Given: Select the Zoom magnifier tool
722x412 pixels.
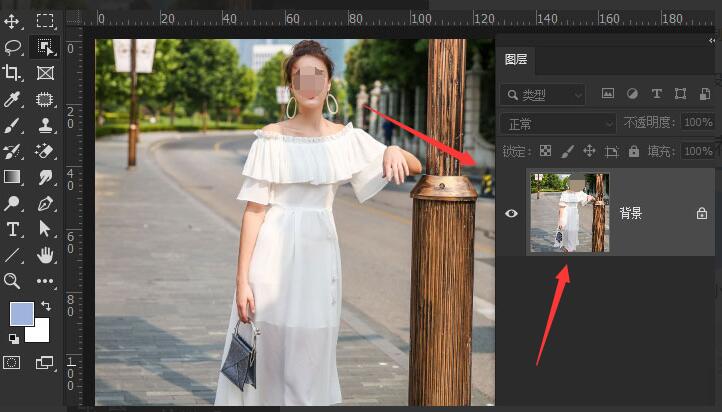Looking at the screenshot, I should pos(13,281).
